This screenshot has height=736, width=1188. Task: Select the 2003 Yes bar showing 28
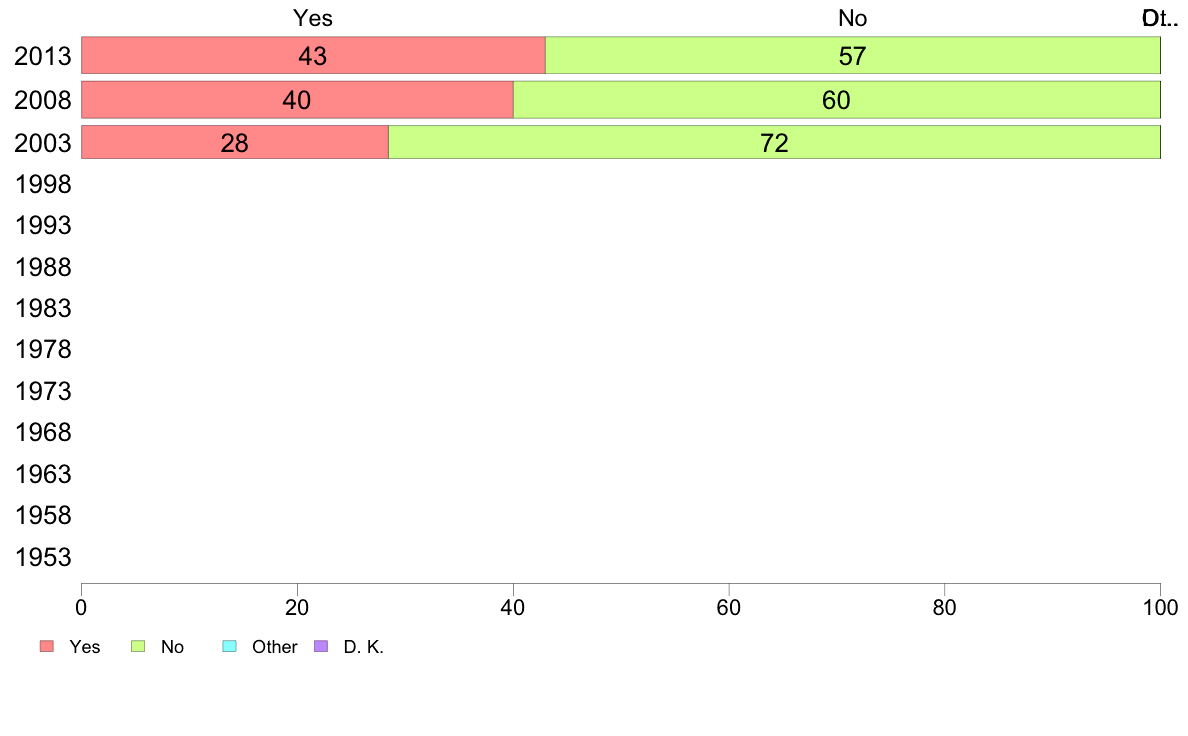(235, 142)
